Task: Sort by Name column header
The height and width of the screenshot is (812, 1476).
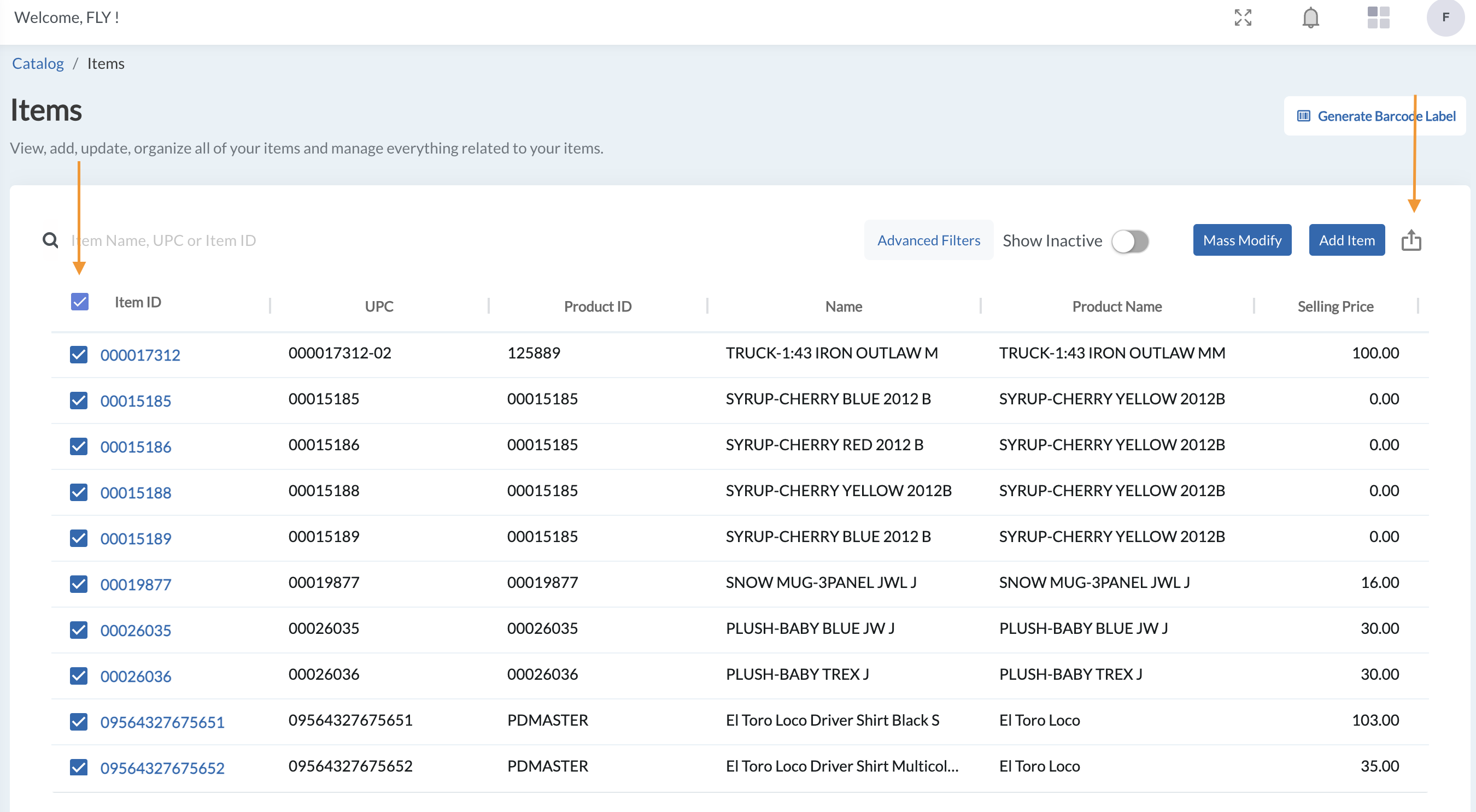Action: pyautogui.click(x=844, y=307)
